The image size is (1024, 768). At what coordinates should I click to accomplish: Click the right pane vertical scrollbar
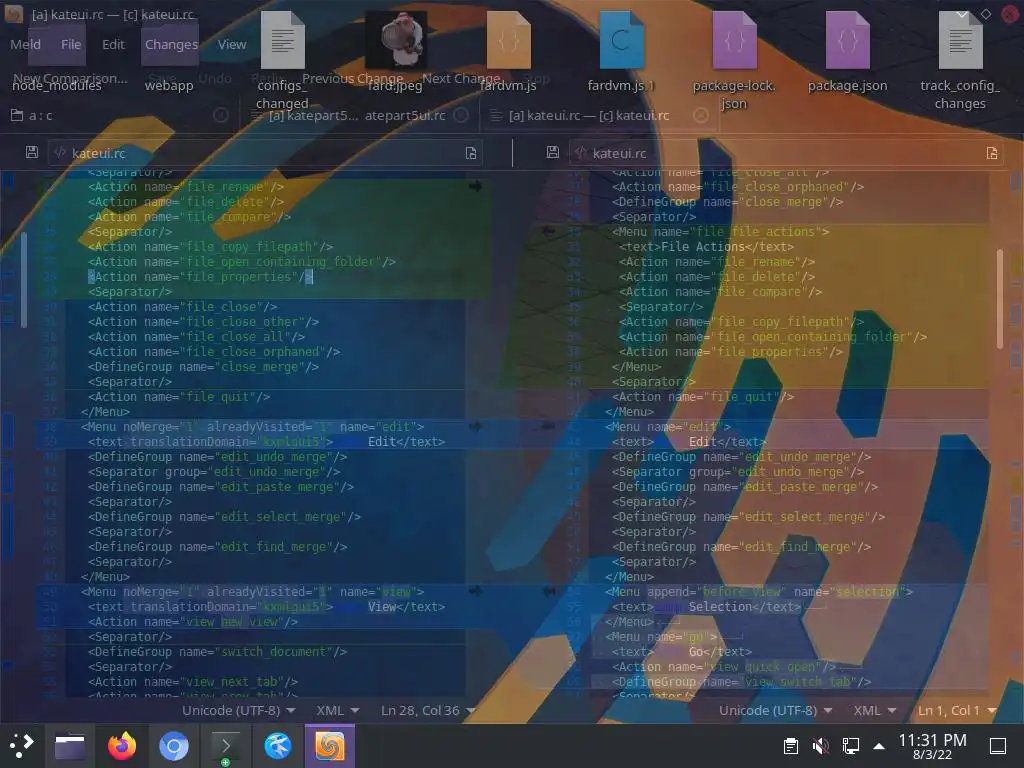coord(1000,299)
